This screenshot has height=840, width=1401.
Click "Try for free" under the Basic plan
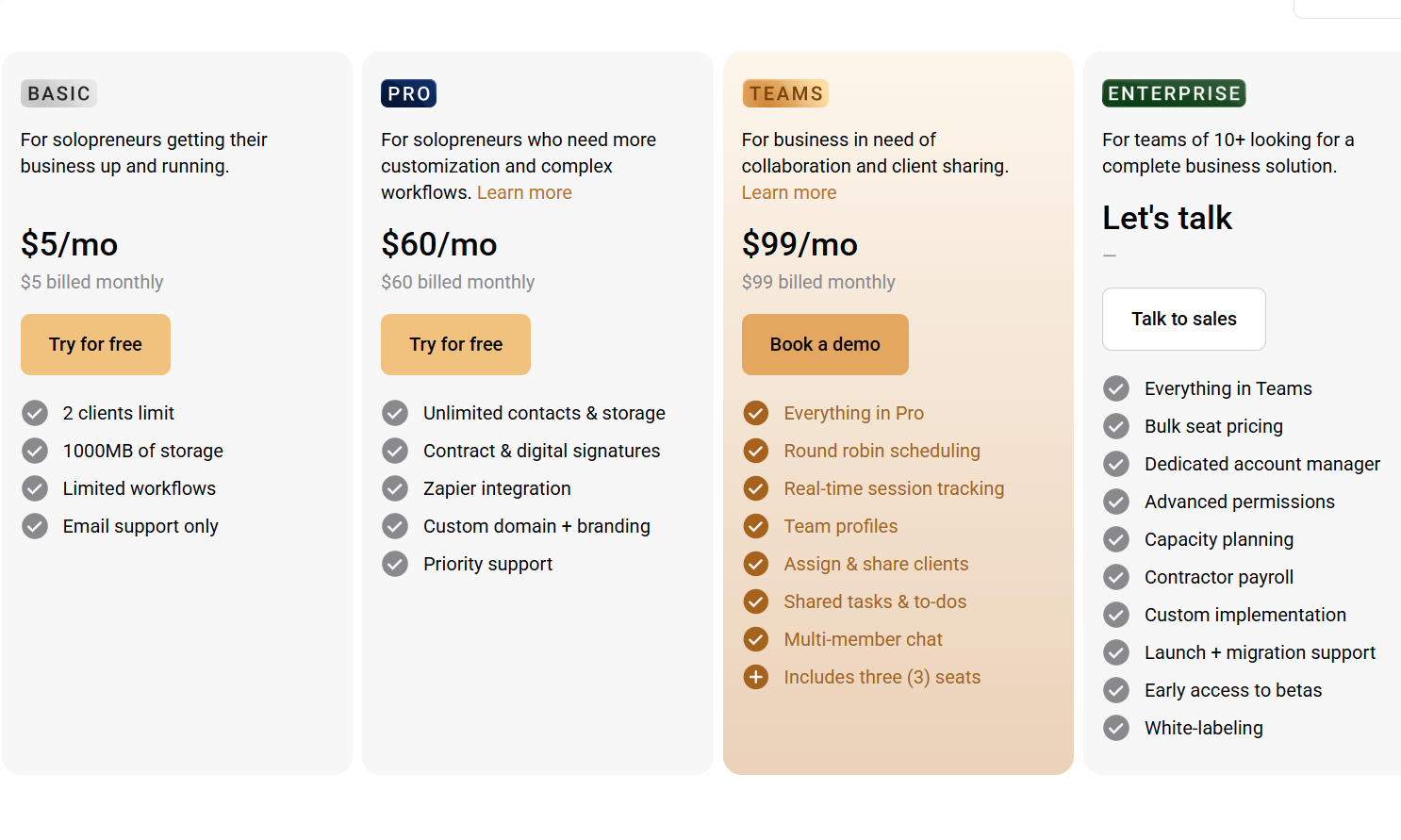point(95,344)
